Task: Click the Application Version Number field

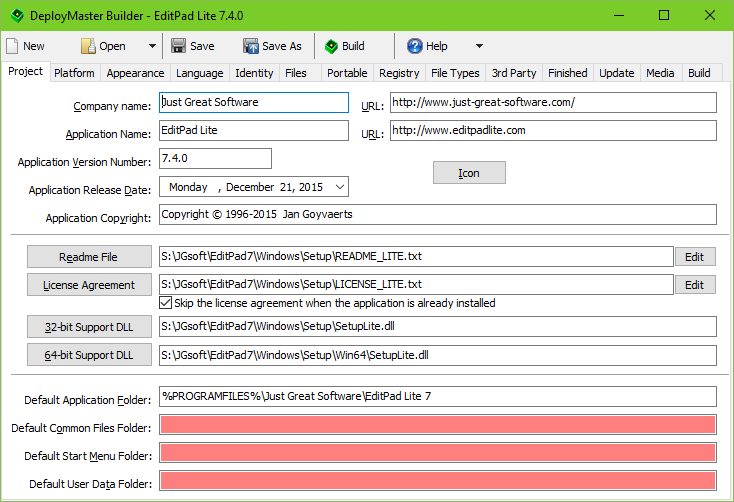Action: click(x=215, y=159)
